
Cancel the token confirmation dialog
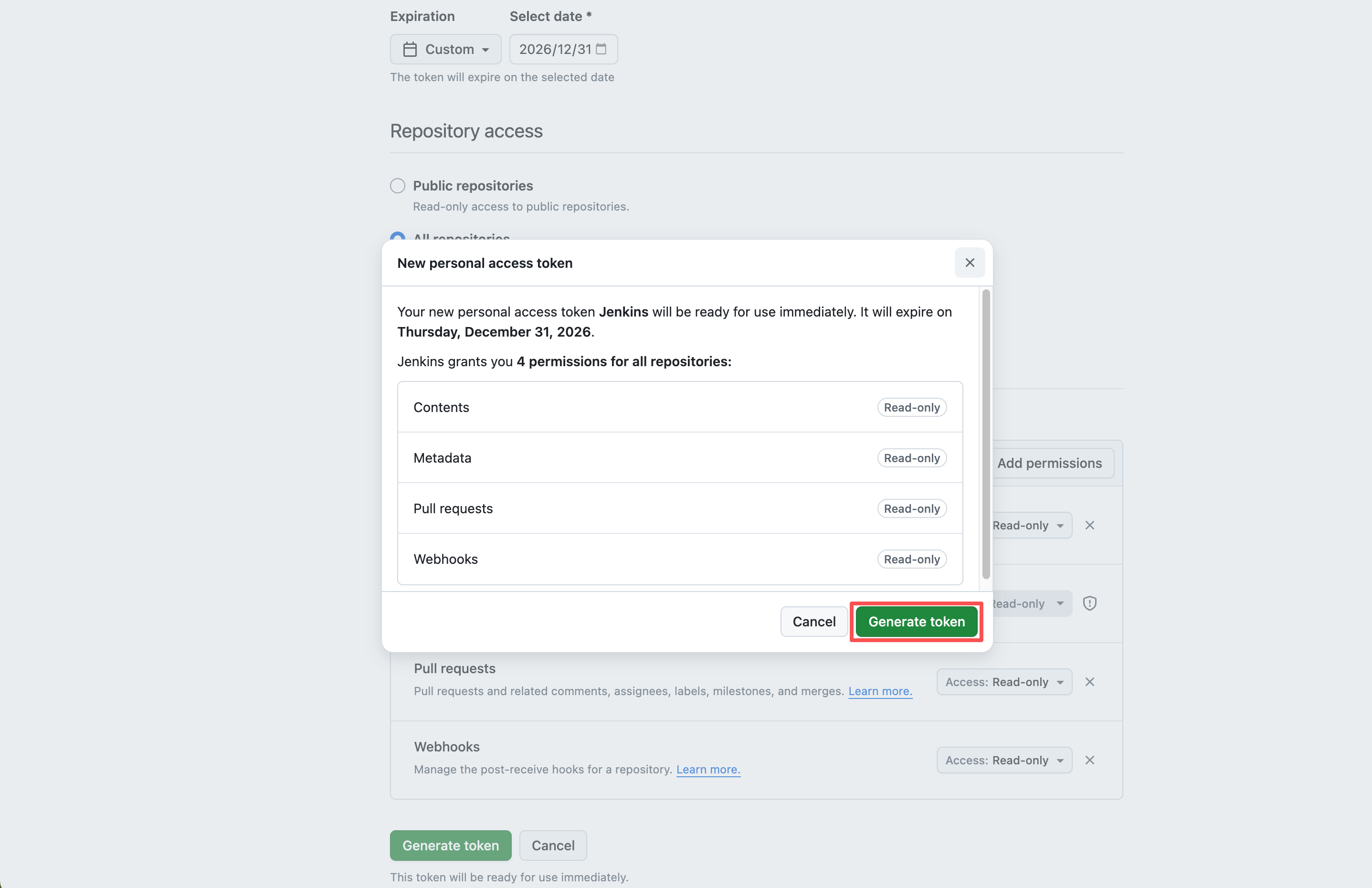(813, 622)
